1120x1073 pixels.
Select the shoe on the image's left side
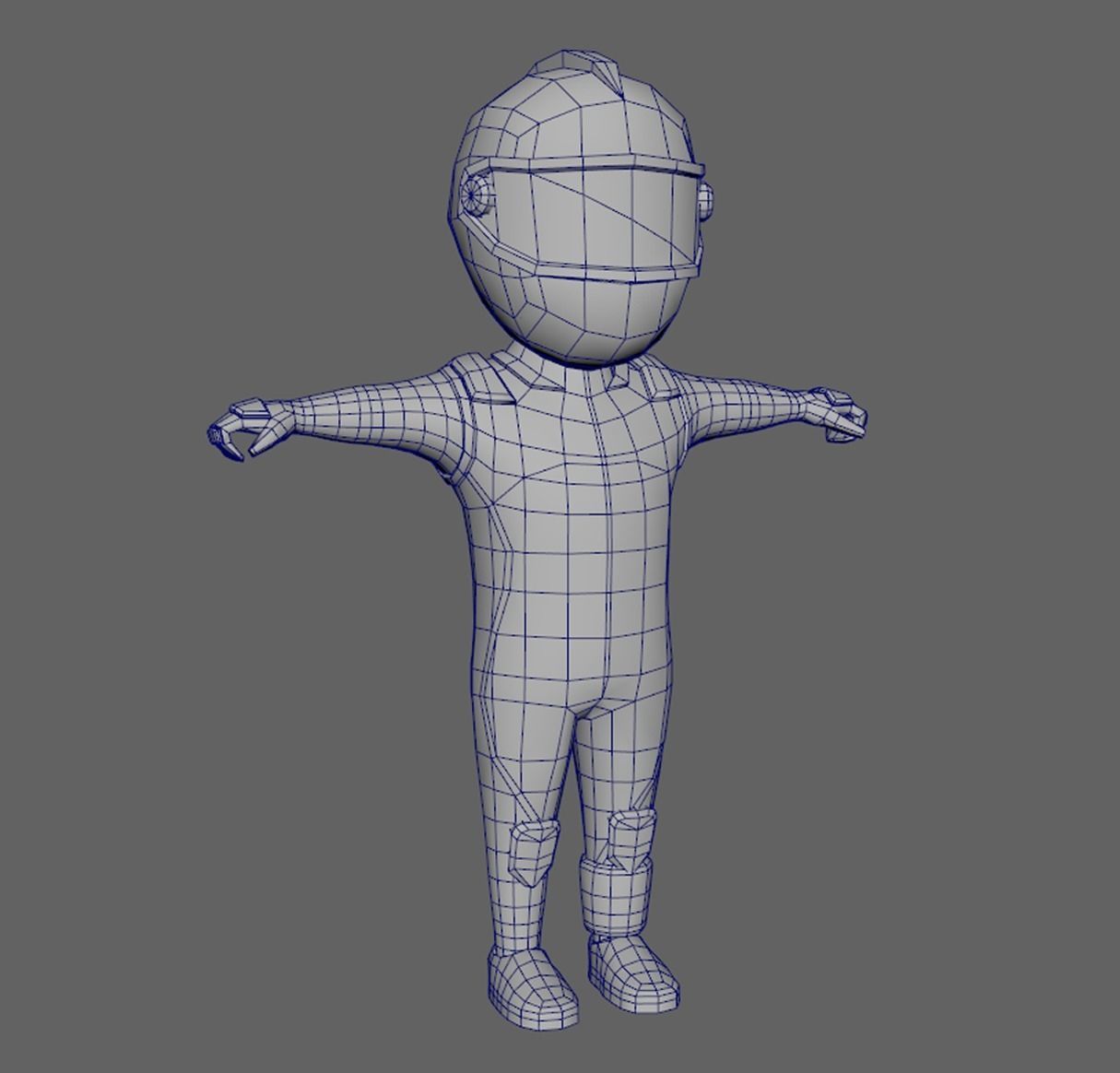(533, 988)
